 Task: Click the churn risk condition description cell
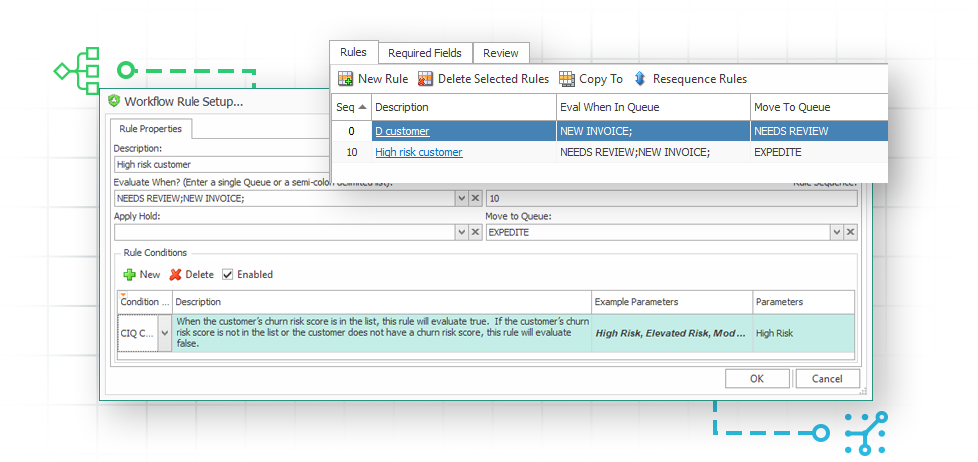[x=382, y=333]
